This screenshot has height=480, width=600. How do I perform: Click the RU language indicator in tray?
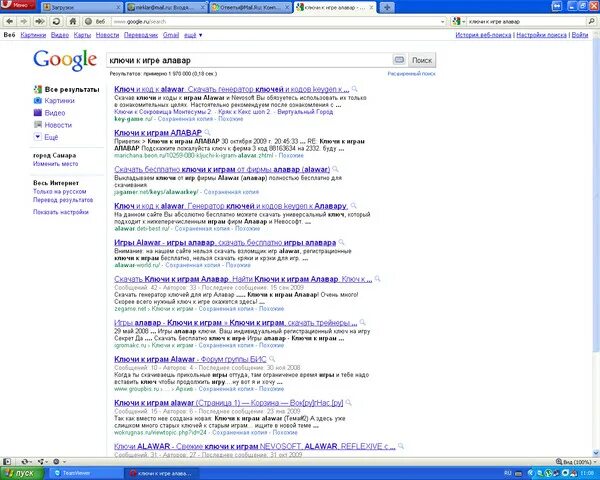pos(508,473)
